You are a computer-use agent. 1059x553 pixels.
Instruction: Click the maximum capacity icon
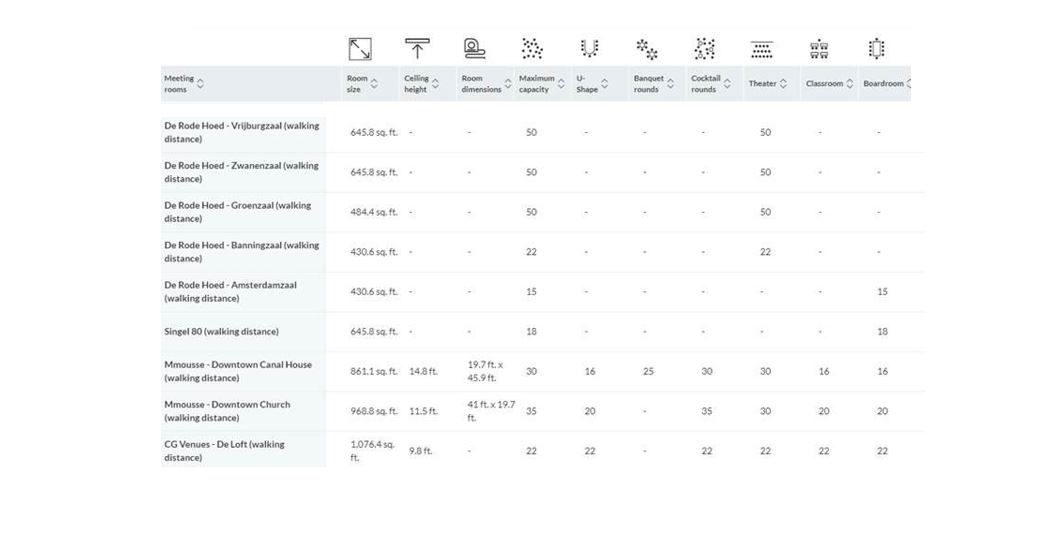(532, 49)
